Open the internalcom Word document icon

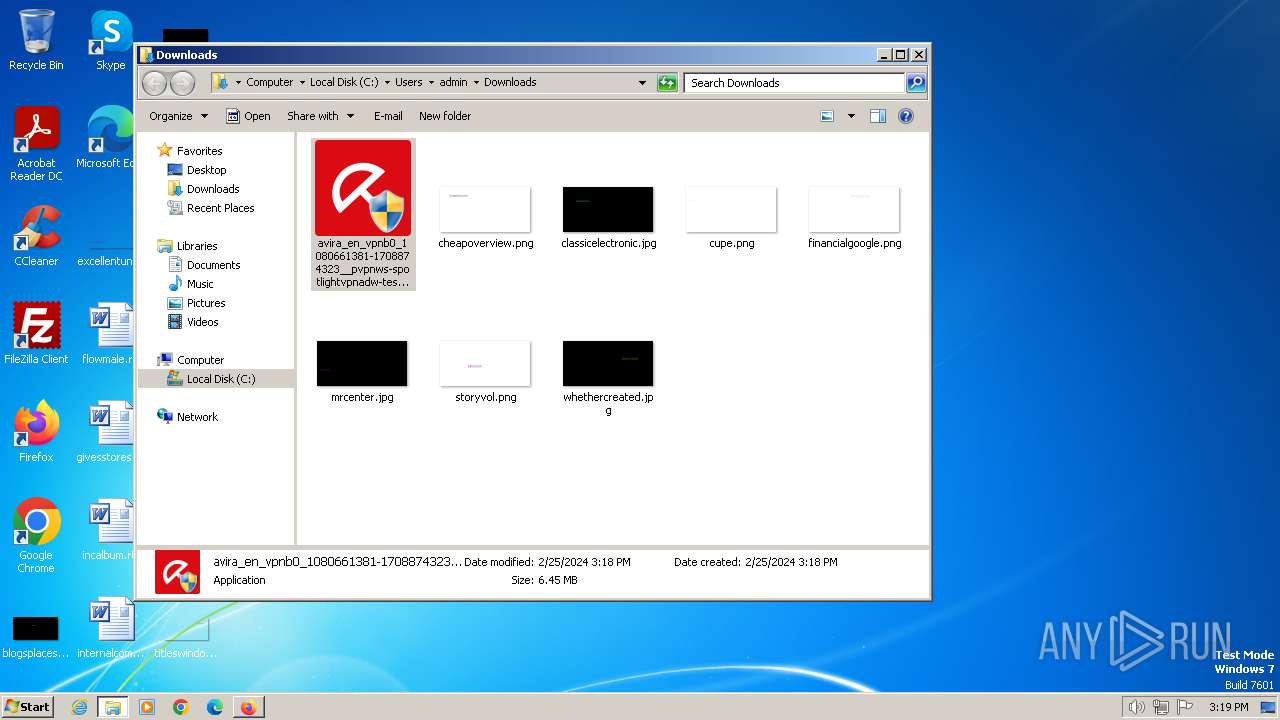[109, 628]
